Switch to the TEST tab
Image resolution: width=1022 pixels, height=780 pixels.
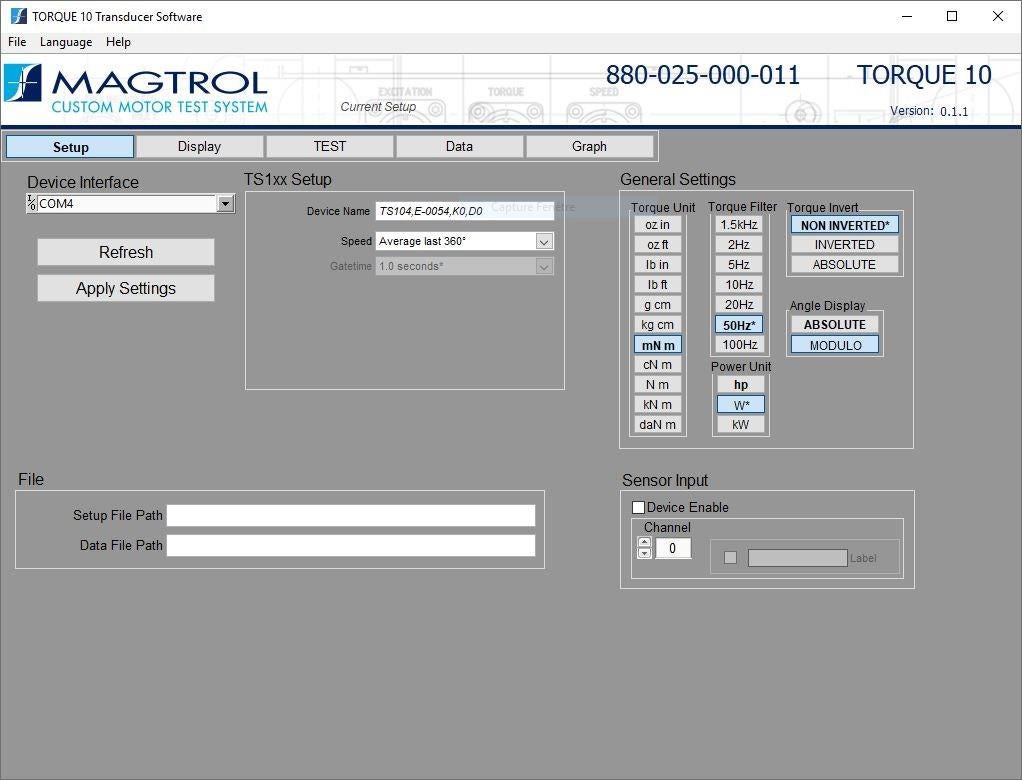click(329, 147)
